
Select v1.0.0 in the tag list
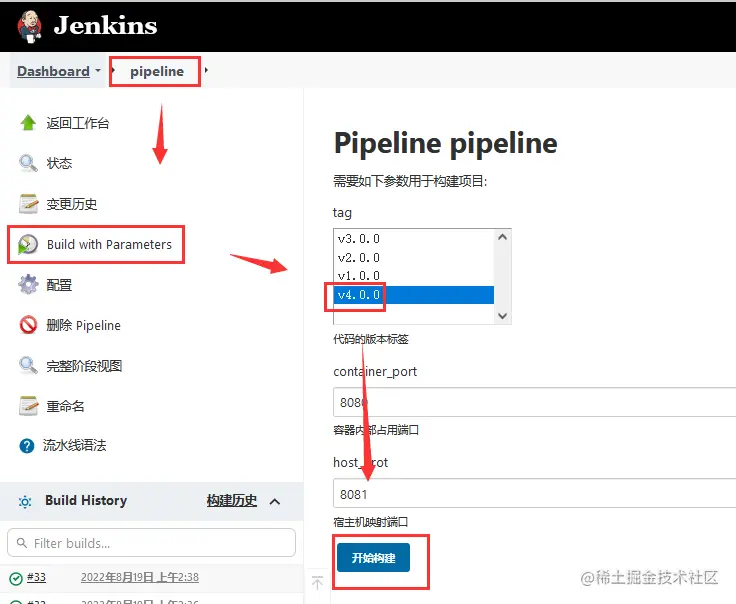[414, 275]
